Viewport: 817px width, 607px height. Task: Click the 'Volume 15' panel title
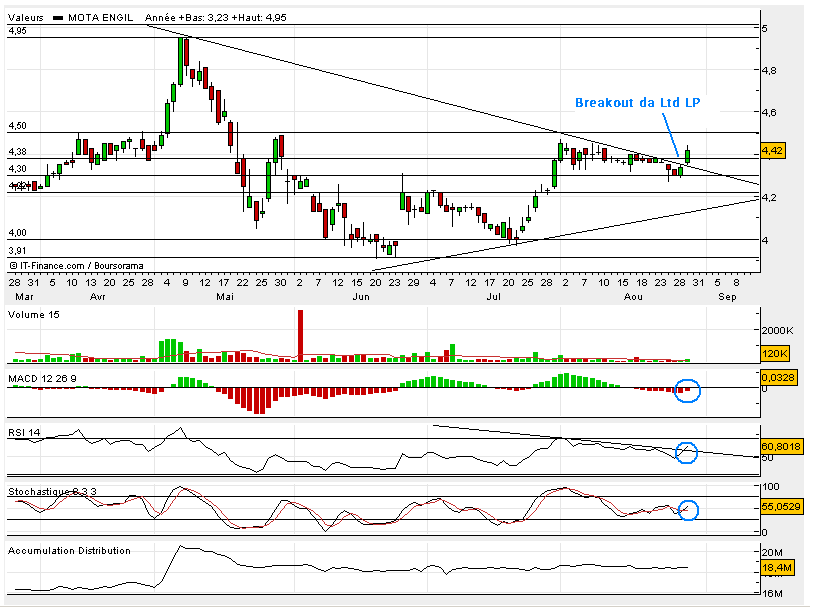tap(34, 315)
